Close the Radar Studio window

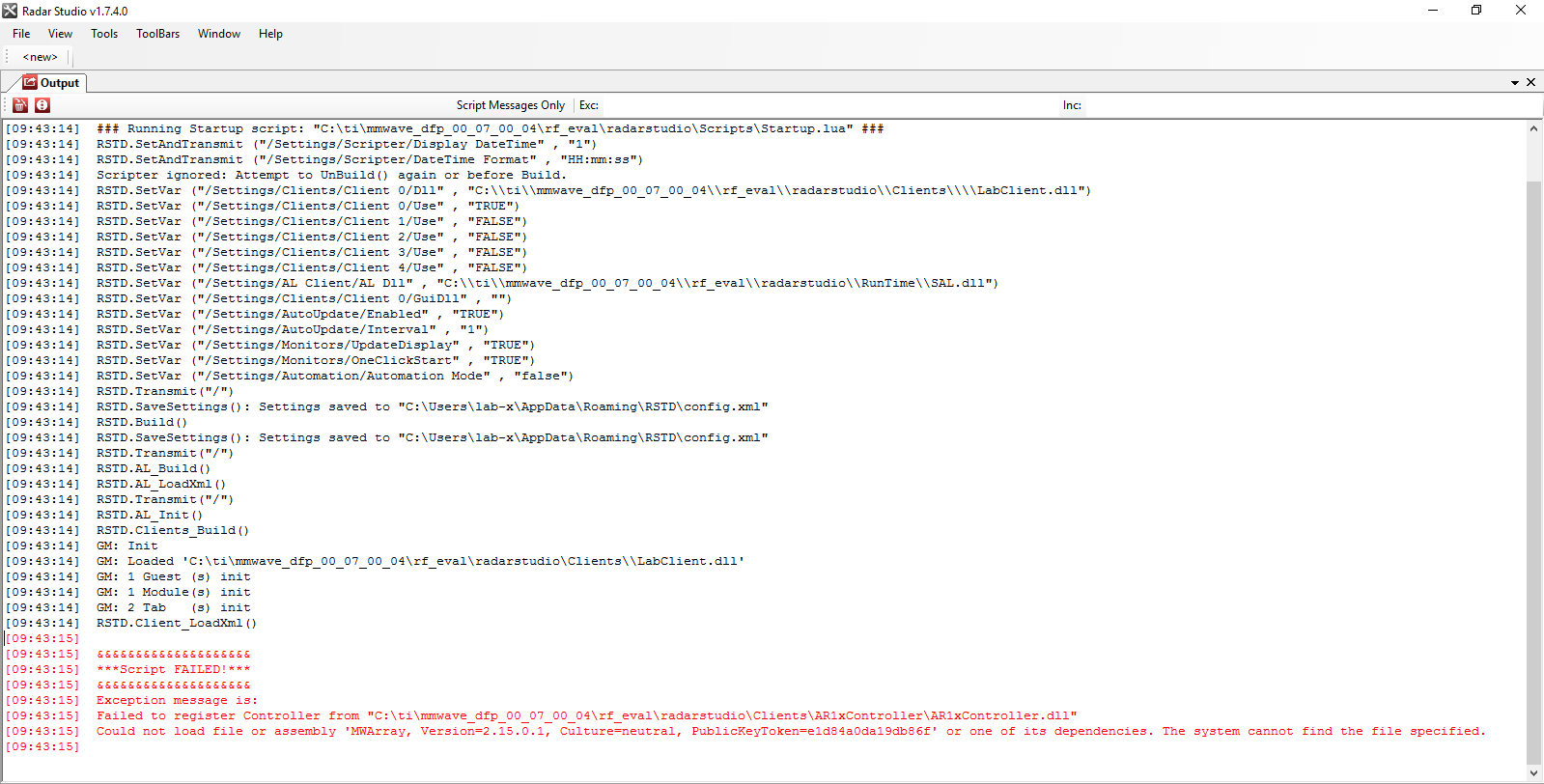tap(1521, 11)
